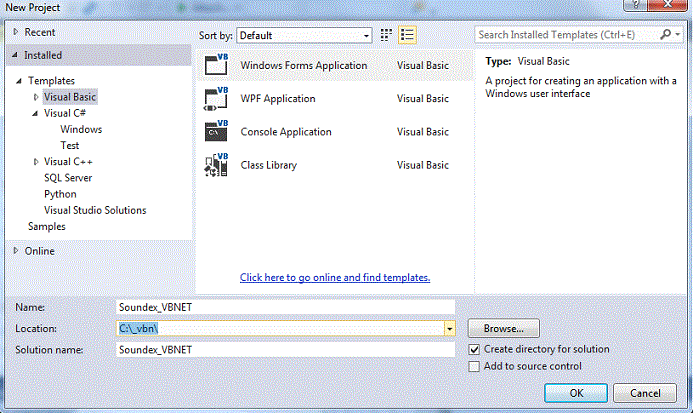
Task: Click the project Name input field
Action: tap(286, 307)
